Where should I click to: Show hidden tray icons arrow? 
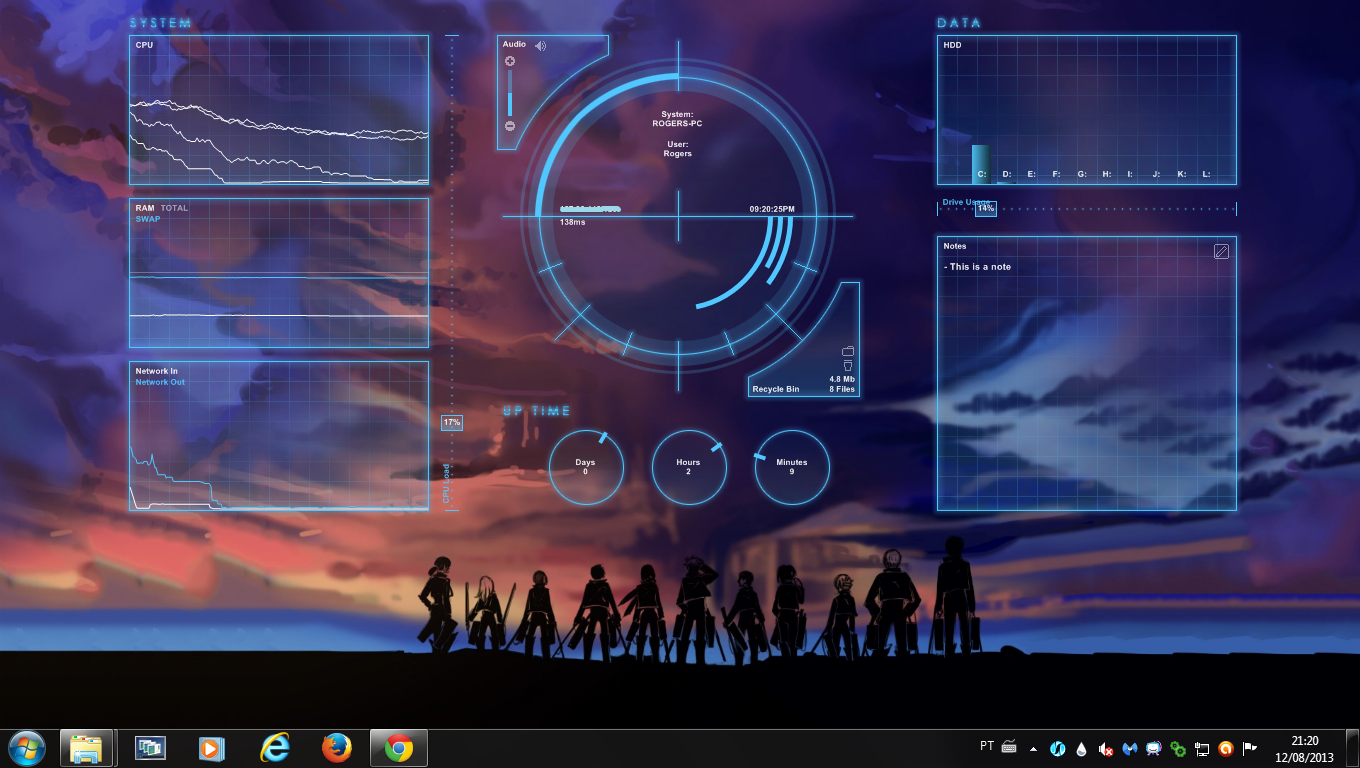click(x=1034, y=748)
